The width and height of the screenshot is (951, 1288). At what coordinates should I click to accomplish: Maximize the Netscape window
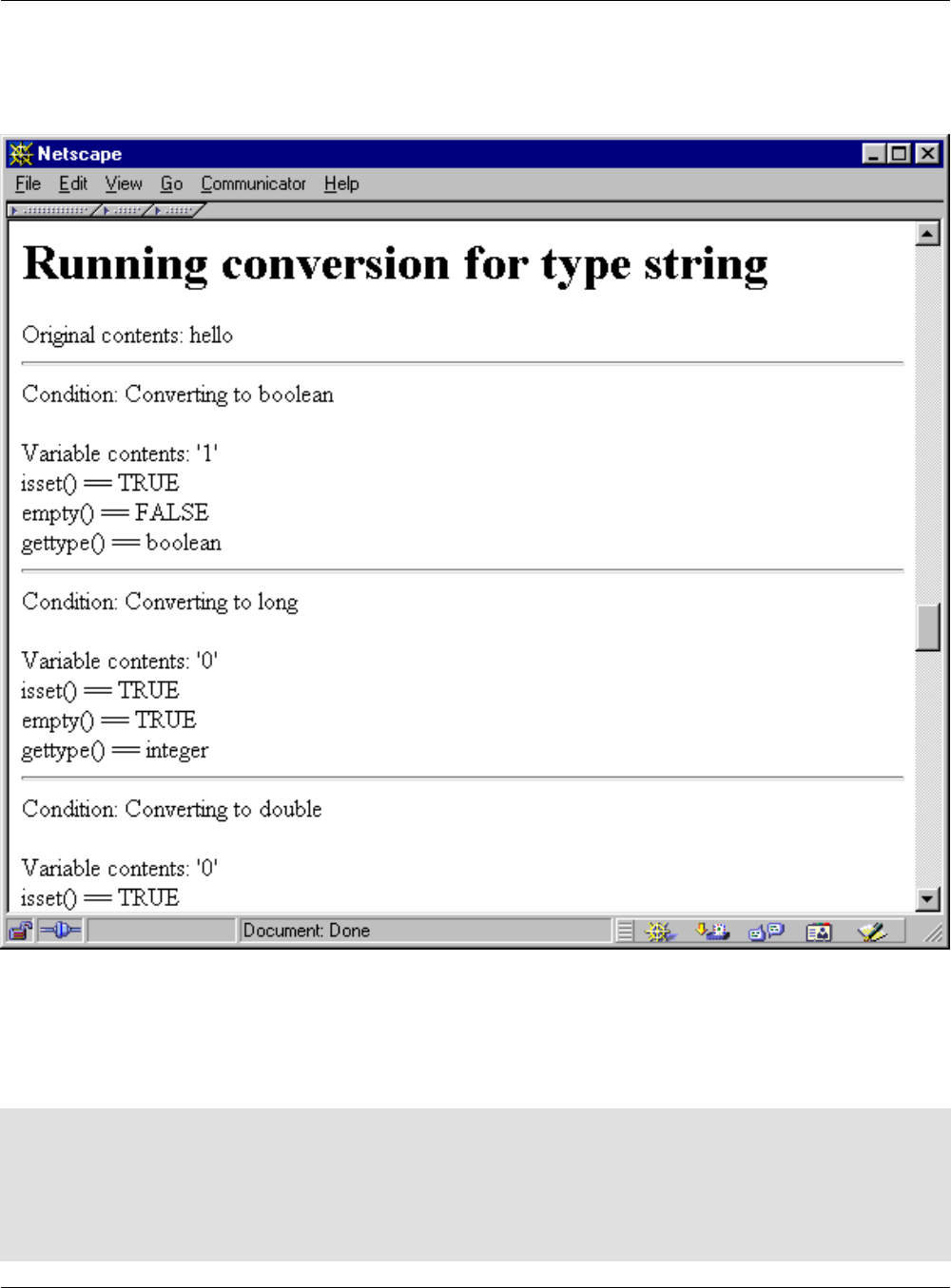(898, 154)
